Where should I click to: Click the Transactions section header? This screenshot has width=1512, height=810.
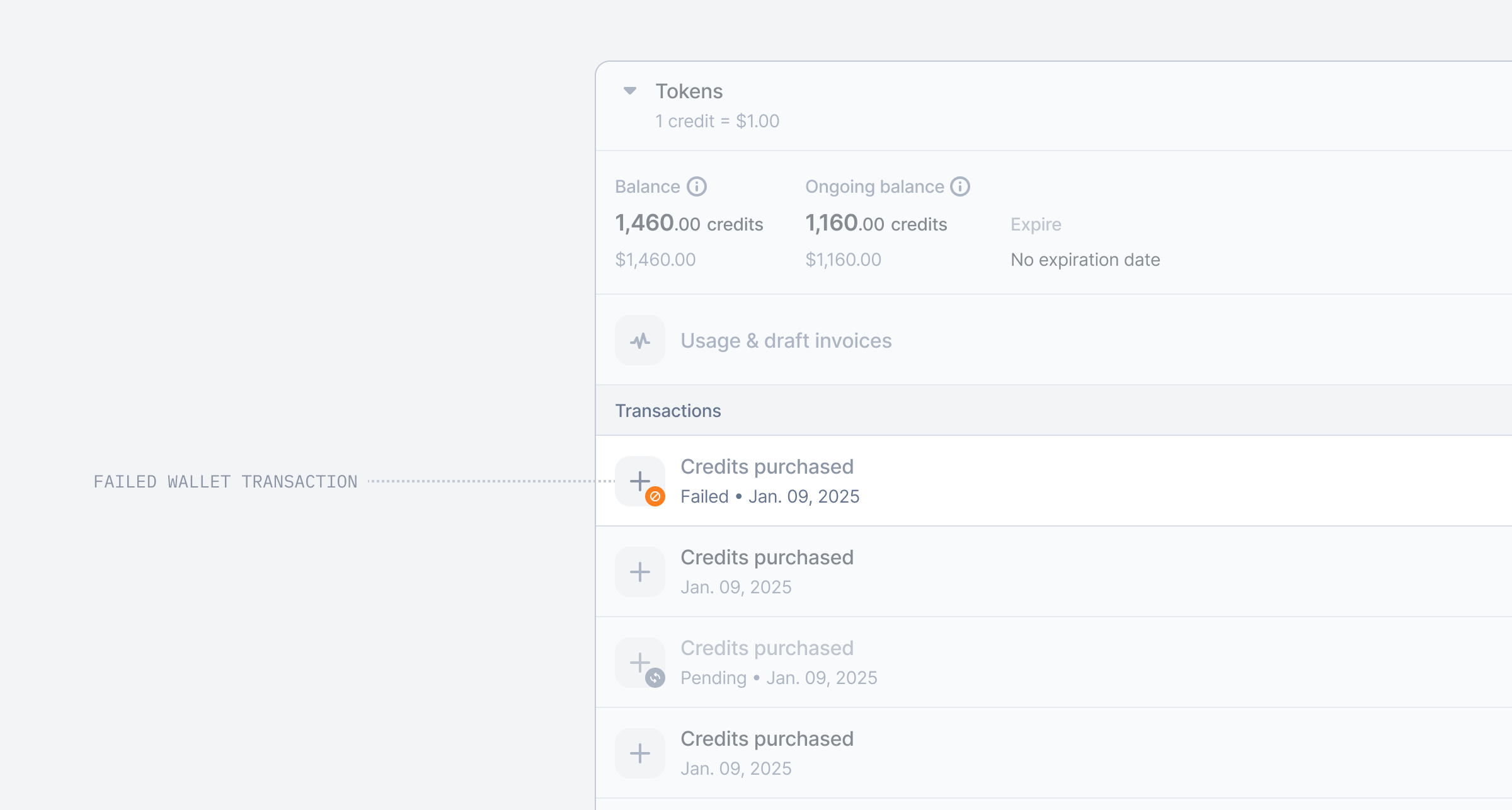[x=668, y=411]
